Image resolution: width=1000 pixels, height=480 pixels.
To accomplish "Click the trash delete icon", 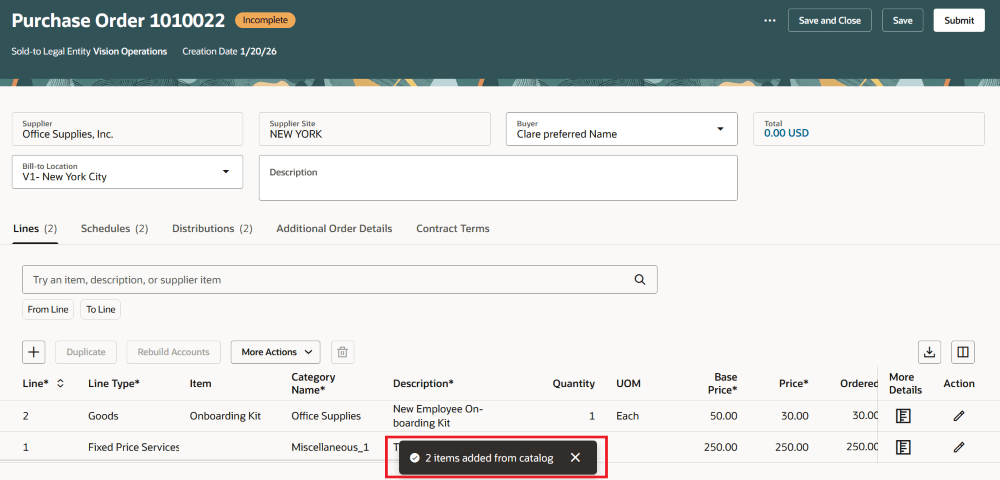I will (x=342, y=352).
